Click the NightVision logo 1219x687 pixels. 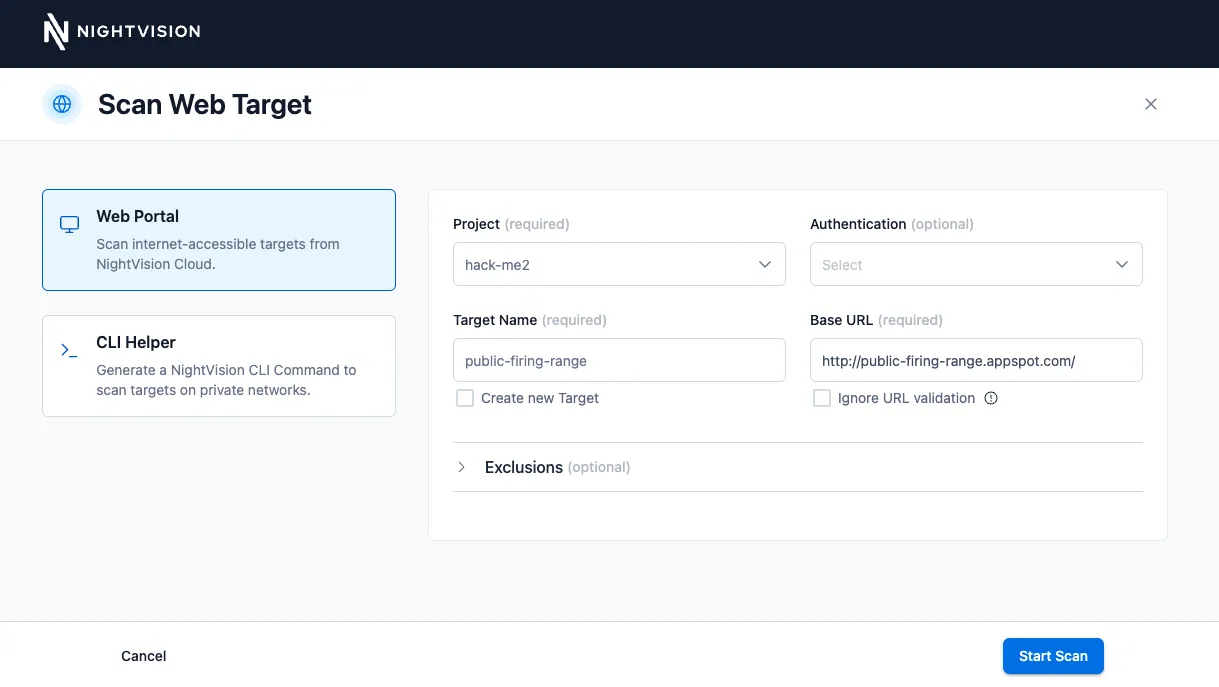[122, 32]
